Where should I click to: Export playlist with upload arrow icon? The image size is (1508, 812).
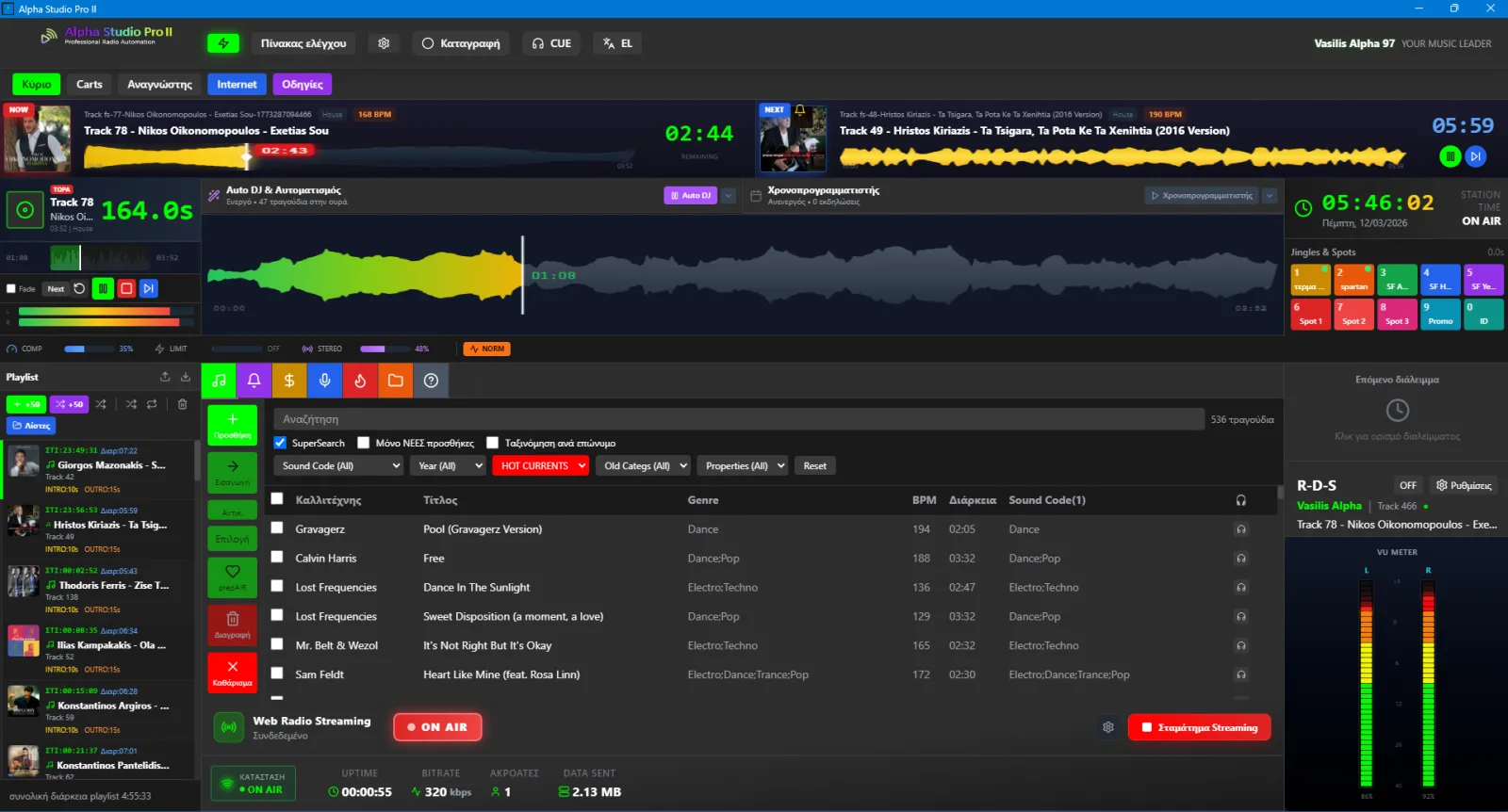click(x=165, y=377)
